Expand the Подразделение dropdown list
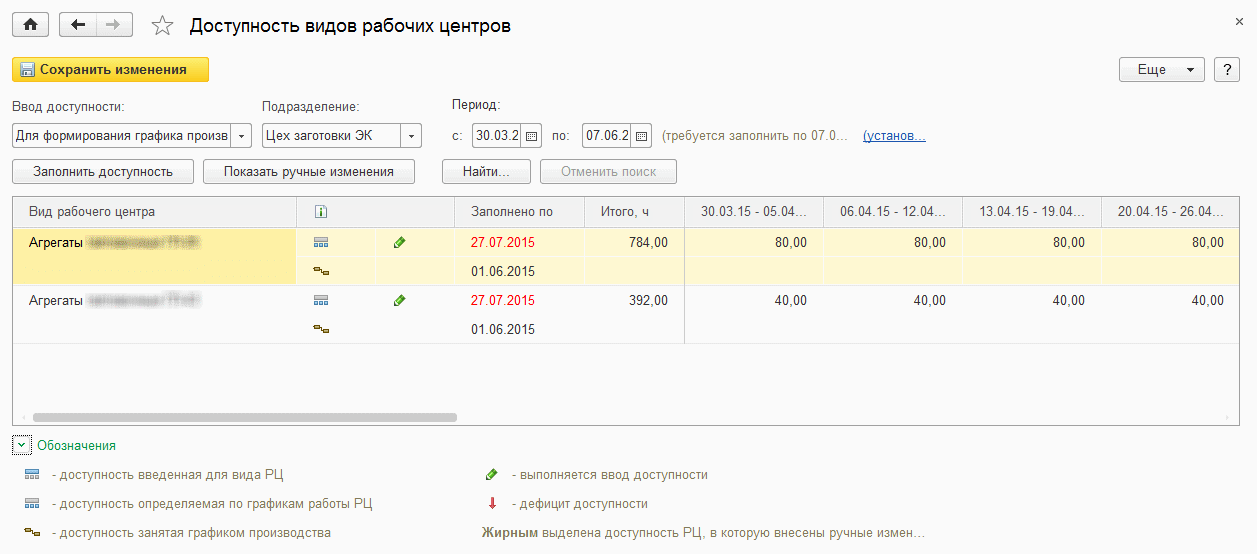 click(411, 136)
